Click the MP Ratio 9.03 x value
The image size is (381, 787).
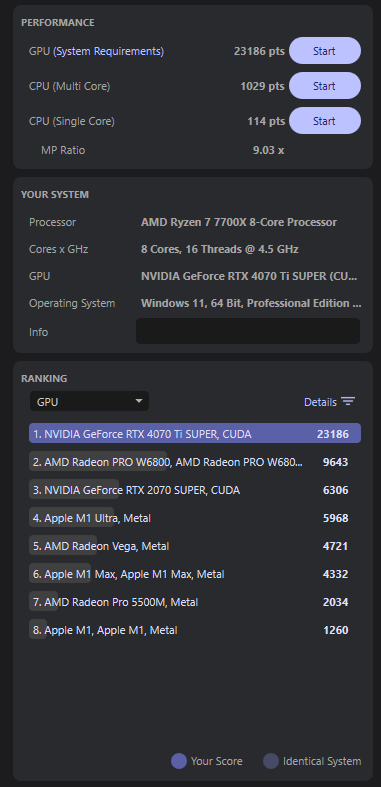pyautogui.click(x=269, y=150)
